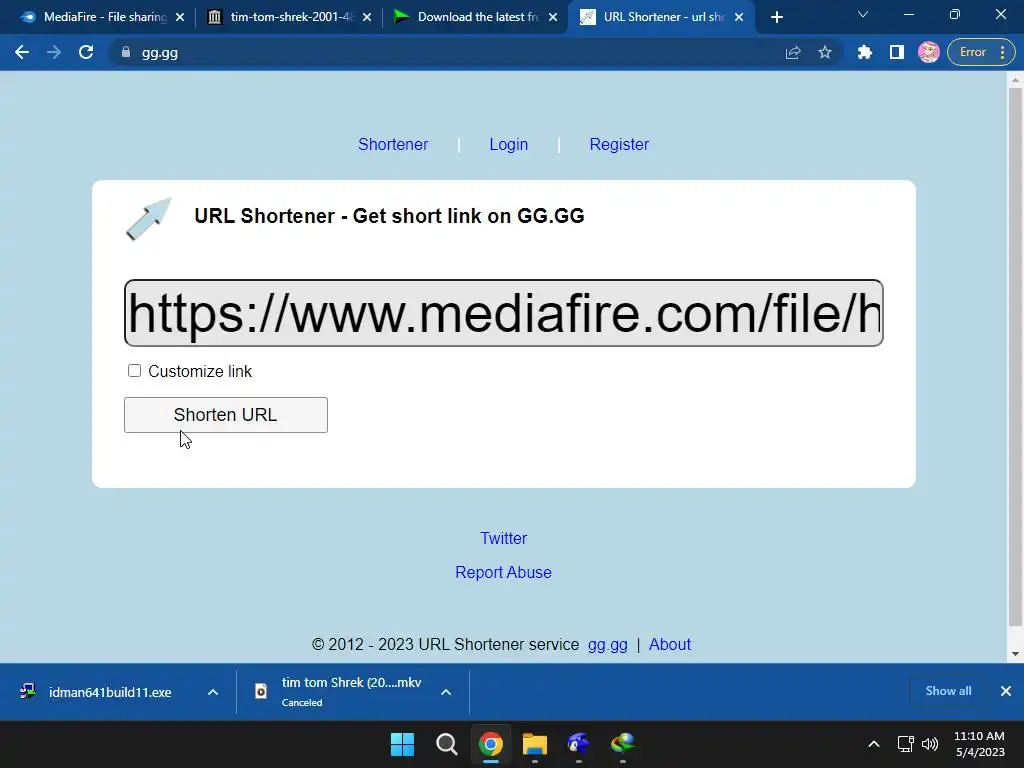Open the Register link
This screenshot has height=768, width=1024.
point(619,144)
